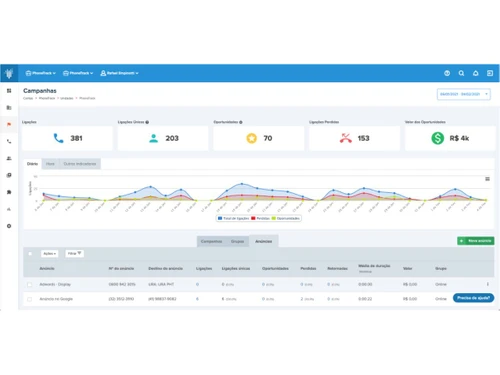This screenshot has height=375, width=500.
Task: Click the Perdidas column header
Action: click(x=308, y=268)
